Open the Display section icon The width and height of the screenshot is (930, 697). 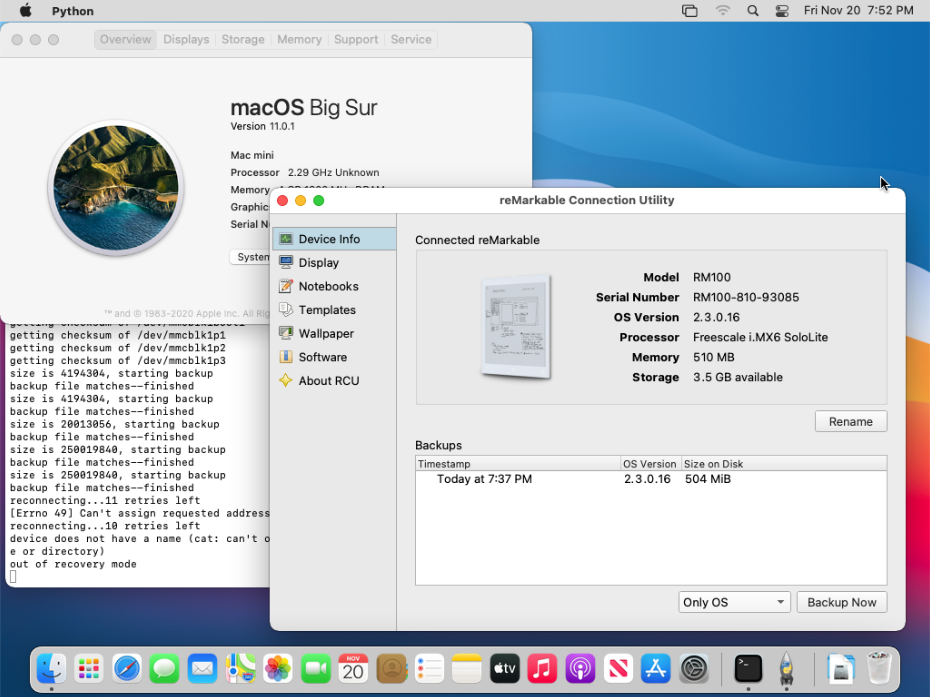pos(286,262)
